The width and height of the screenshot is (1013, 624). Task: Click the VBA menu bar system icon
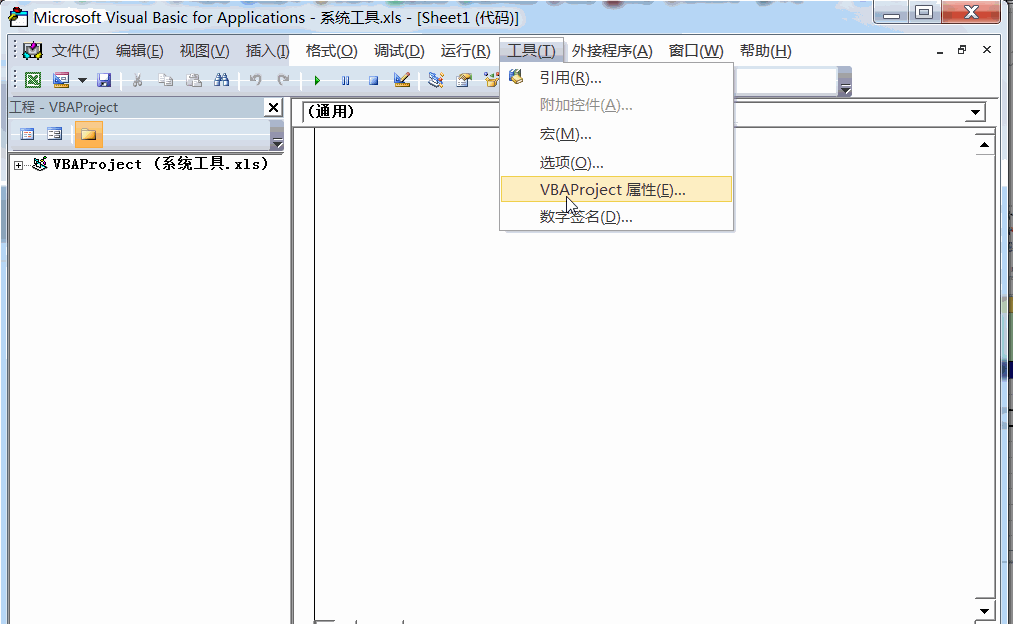tap(32, 50)
